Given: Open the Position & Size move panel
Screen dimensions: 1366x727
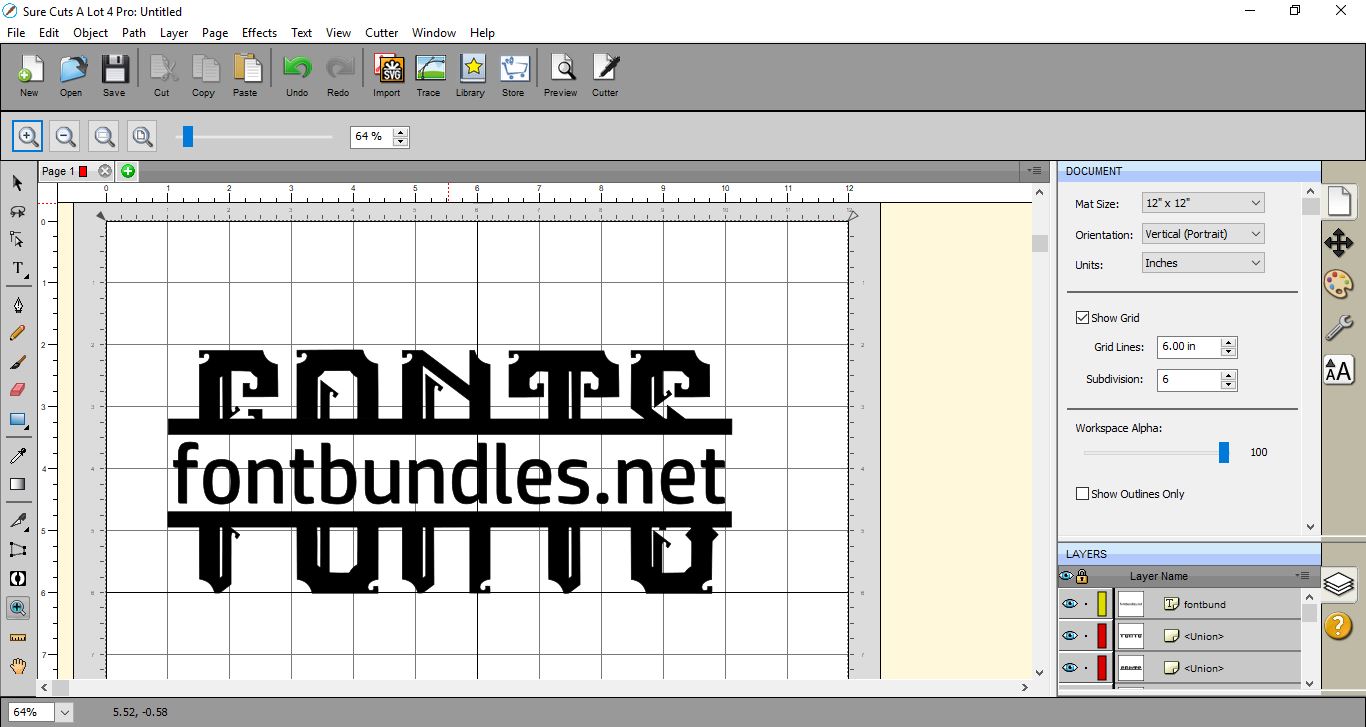Looking at the screenshot, I should (1338, 242).
